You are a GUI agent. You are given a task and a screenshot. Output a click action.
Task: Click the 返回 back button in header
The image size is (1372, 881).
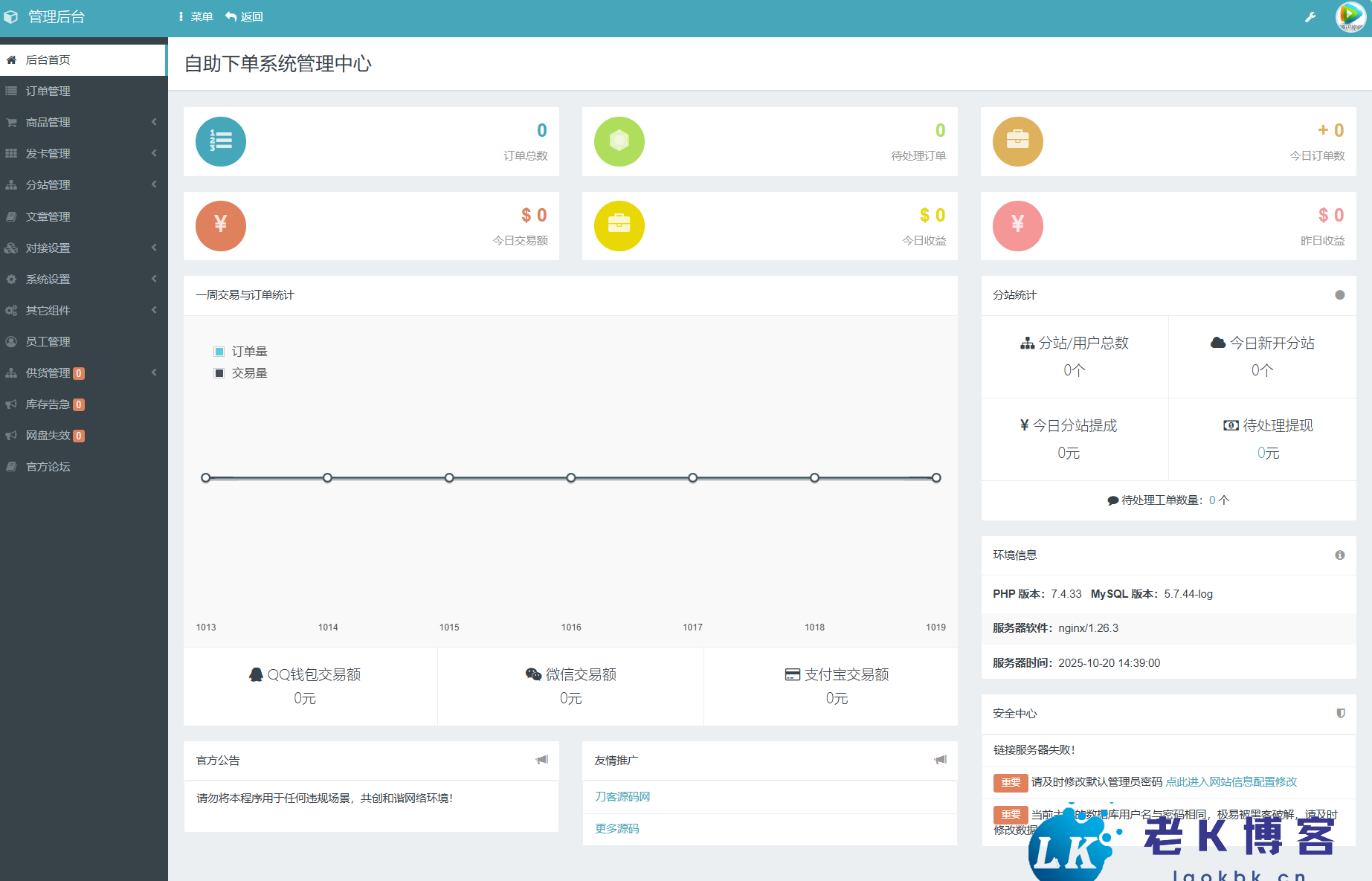(245, 16)
